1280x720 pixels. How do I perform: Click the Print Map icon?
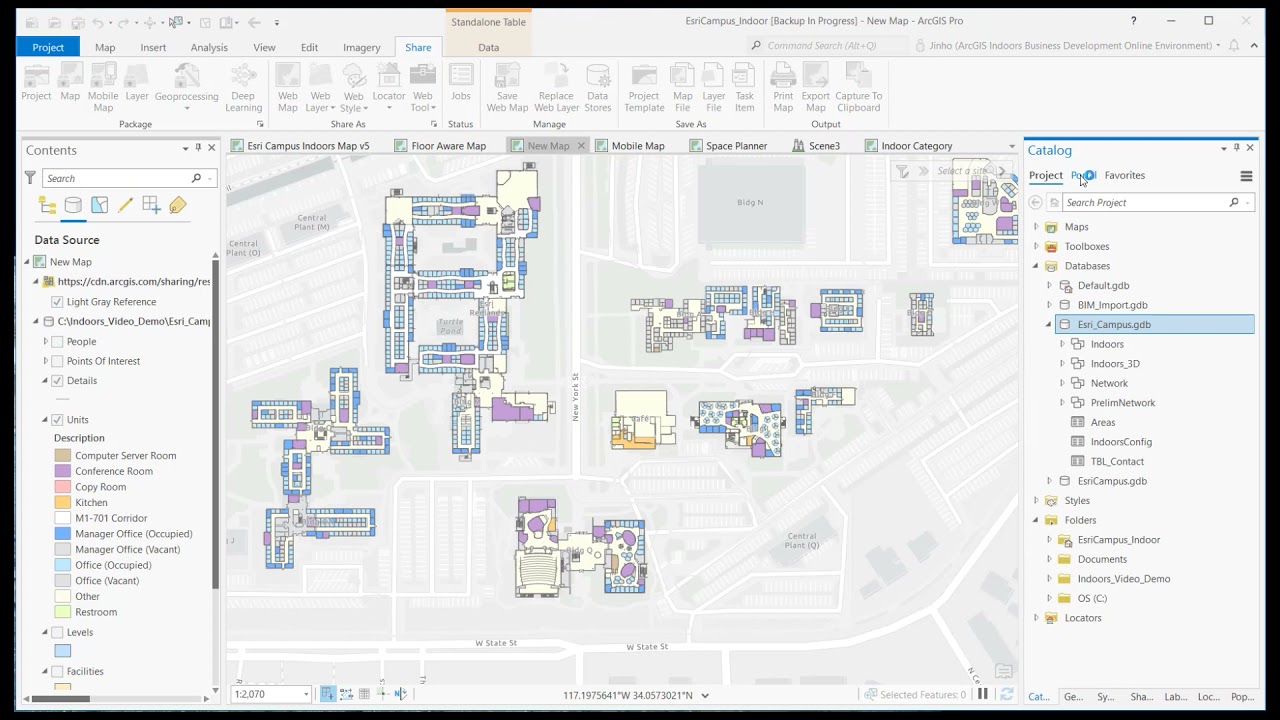783,88
